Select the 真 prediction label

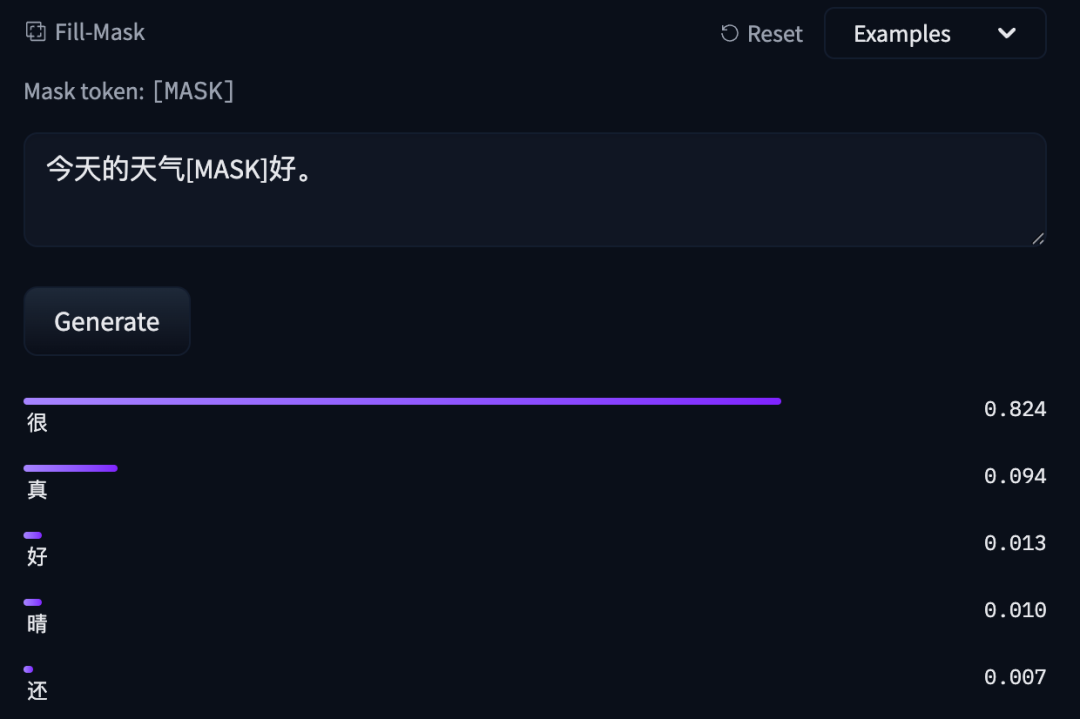[x=37, y=490]
